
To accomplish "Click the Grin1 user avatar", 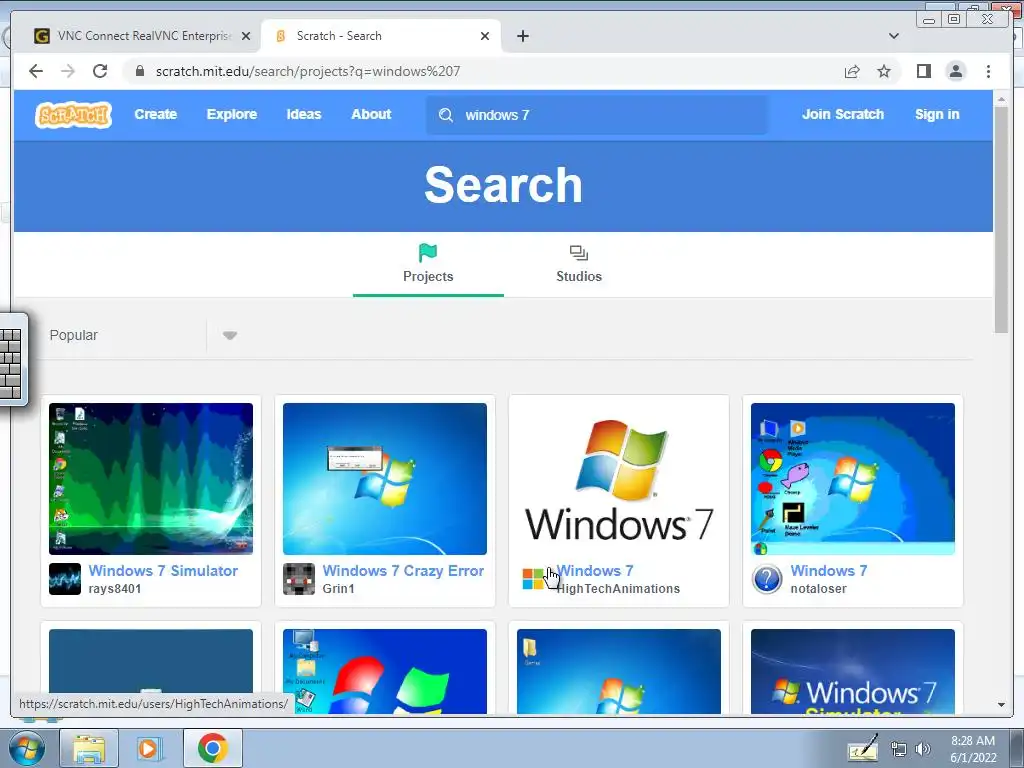I will point(298,579).
